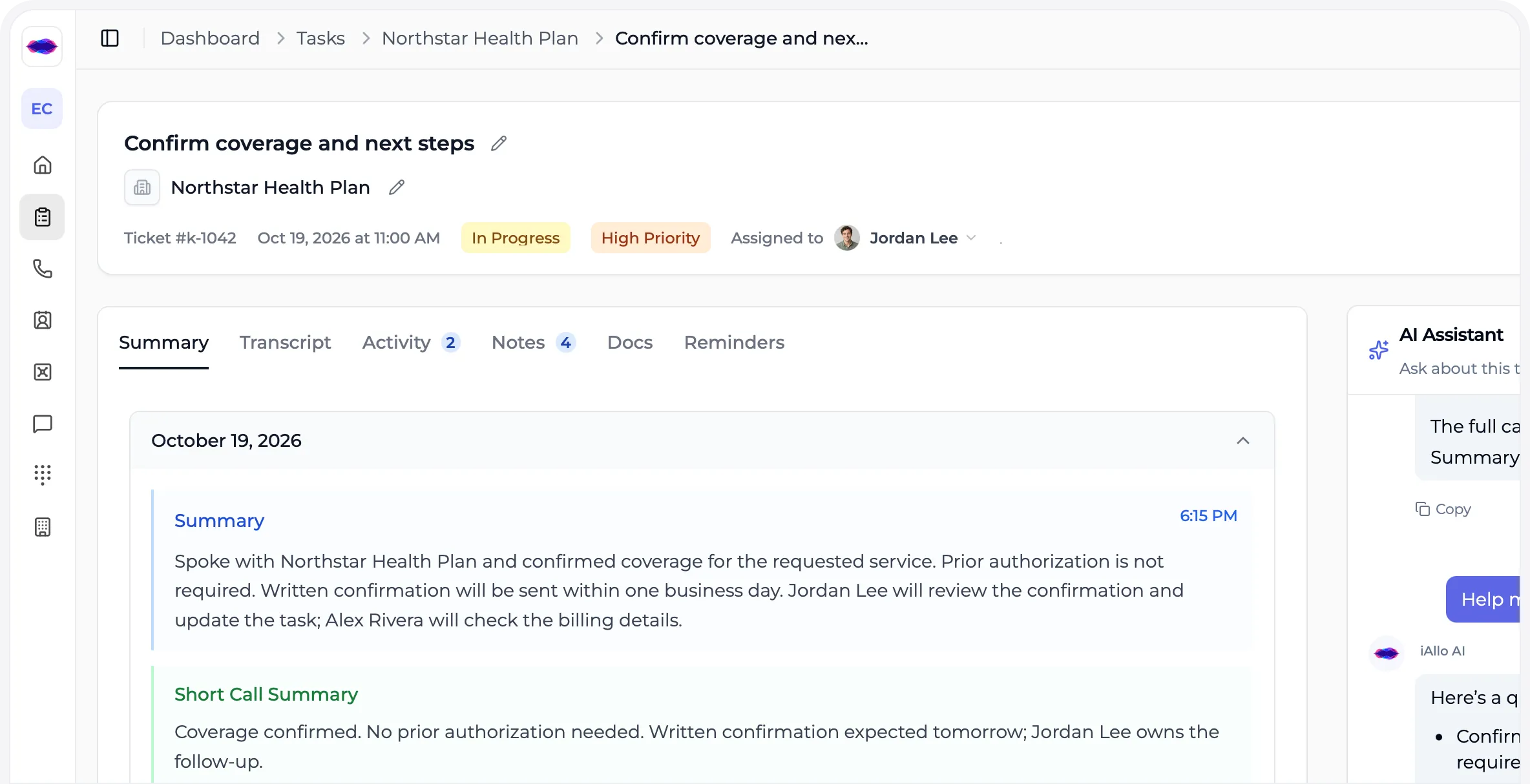Click the Ticket #k-1042 text
The image size is (1530, 784).
click(x=180, y=238)
